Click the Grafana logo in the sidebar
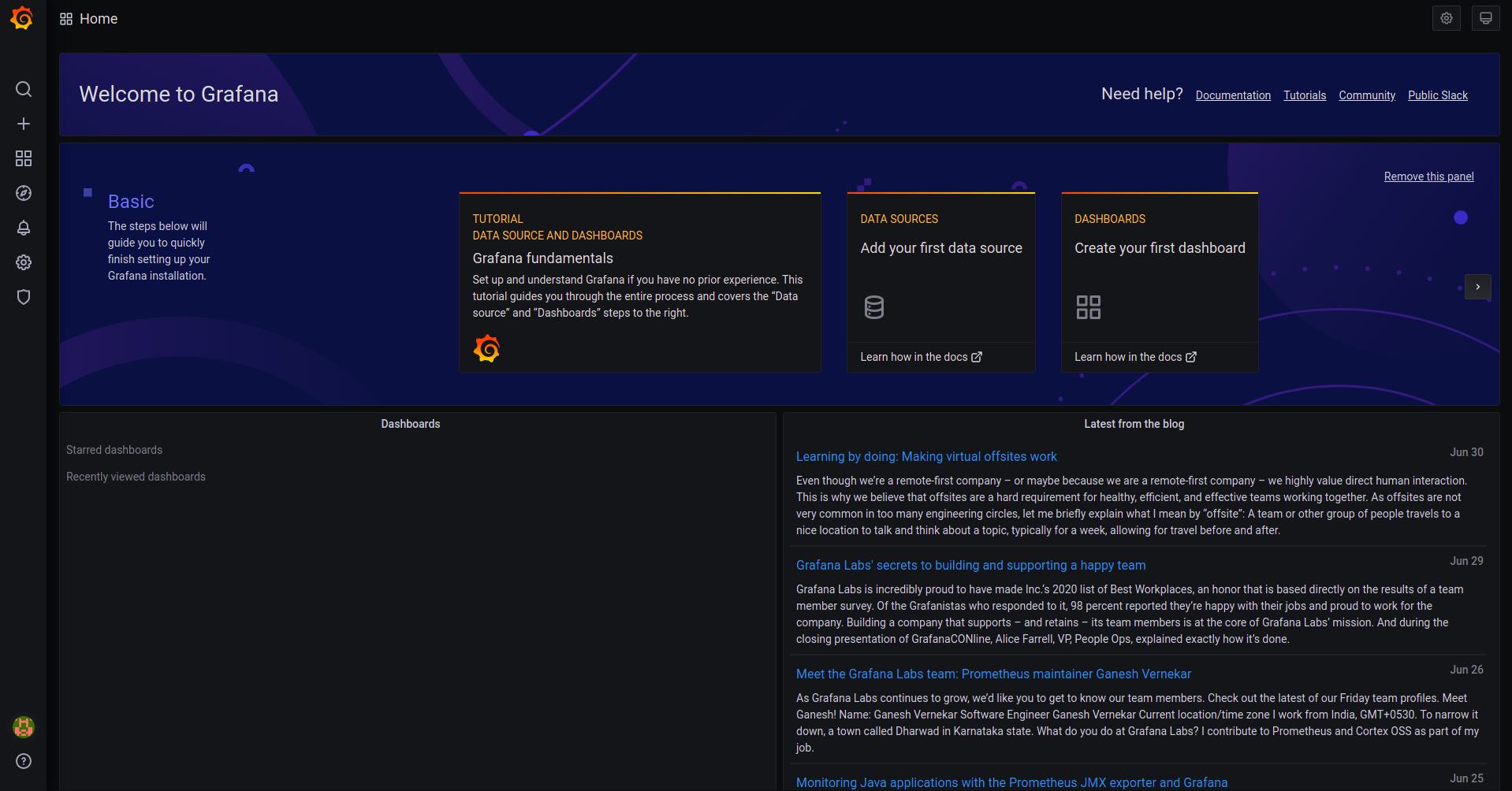The image size is (1512, 791). pos(22,18)
